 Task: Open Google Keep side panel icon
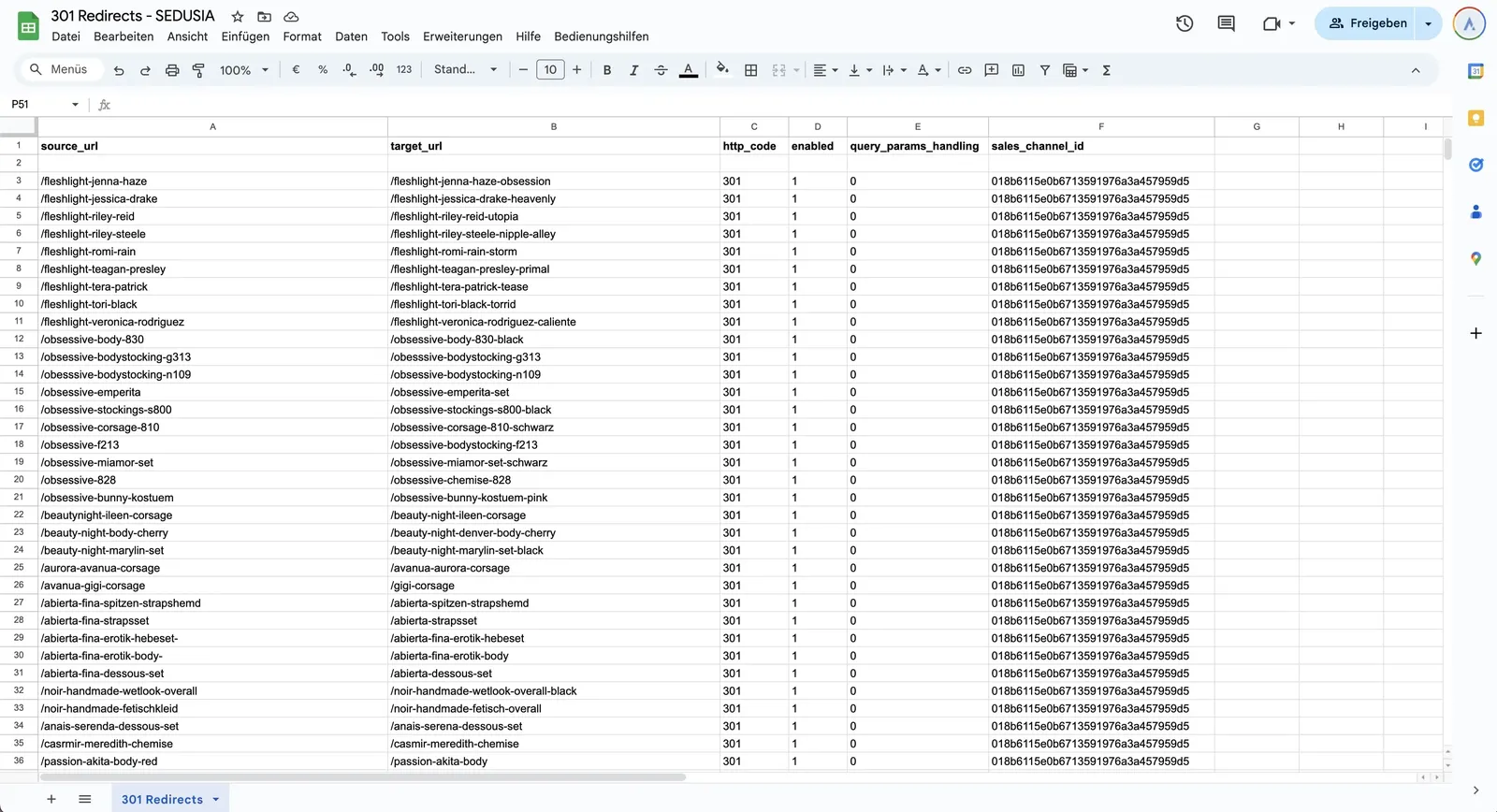click(1475, 118)
